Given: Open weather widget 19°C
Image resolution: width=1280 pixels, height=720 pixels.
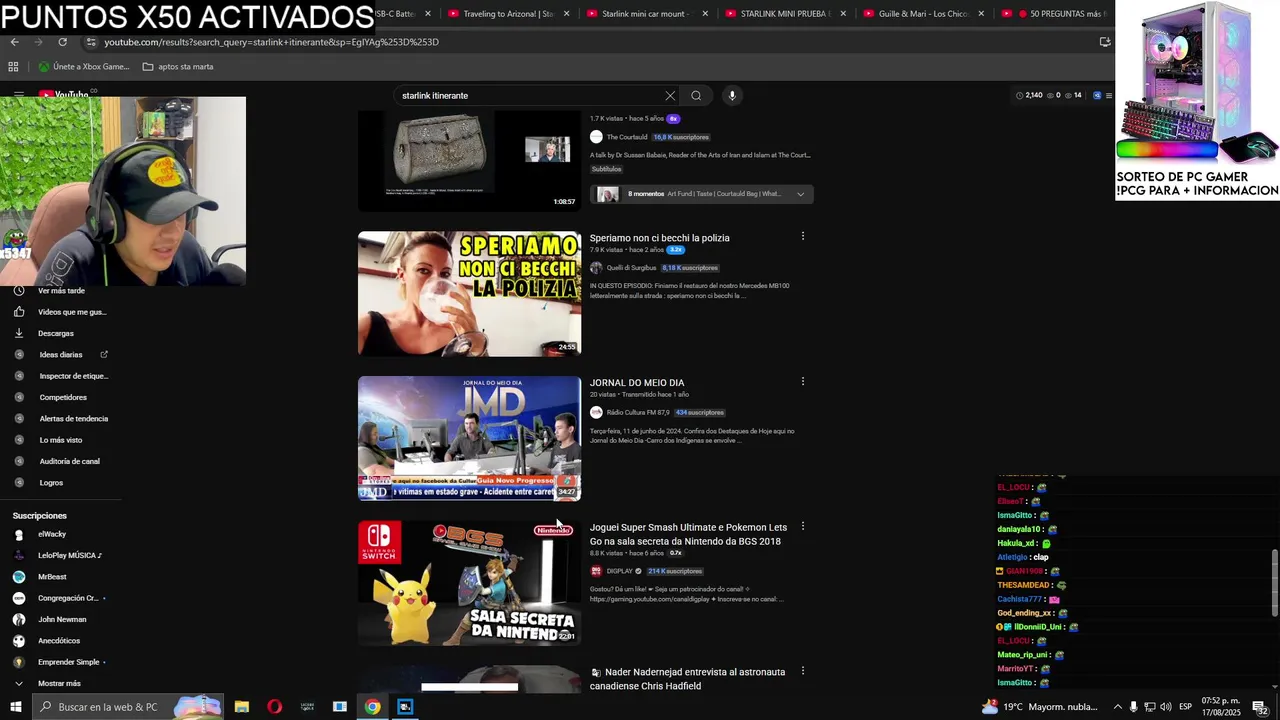Looking at the screenshot, I should [x=1039, y=707].
